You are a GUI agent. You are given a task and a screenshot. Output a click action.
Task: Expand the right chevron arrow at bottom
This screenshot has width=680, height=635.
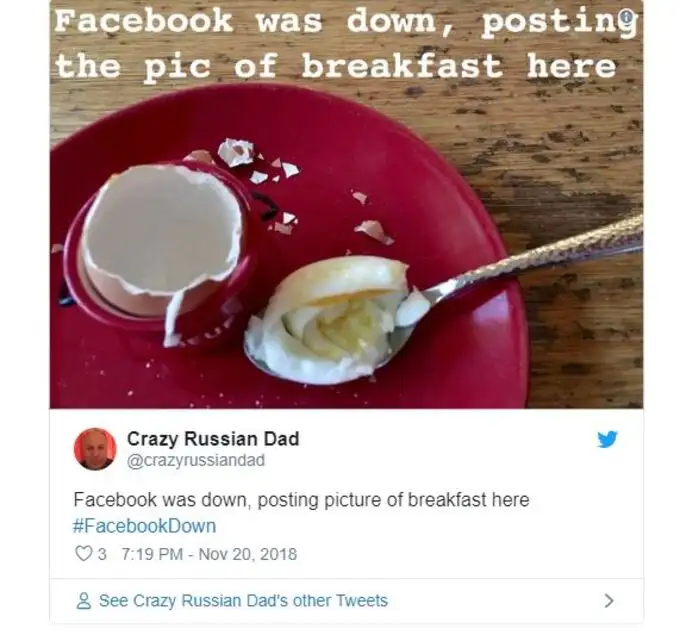click(609, 601)
